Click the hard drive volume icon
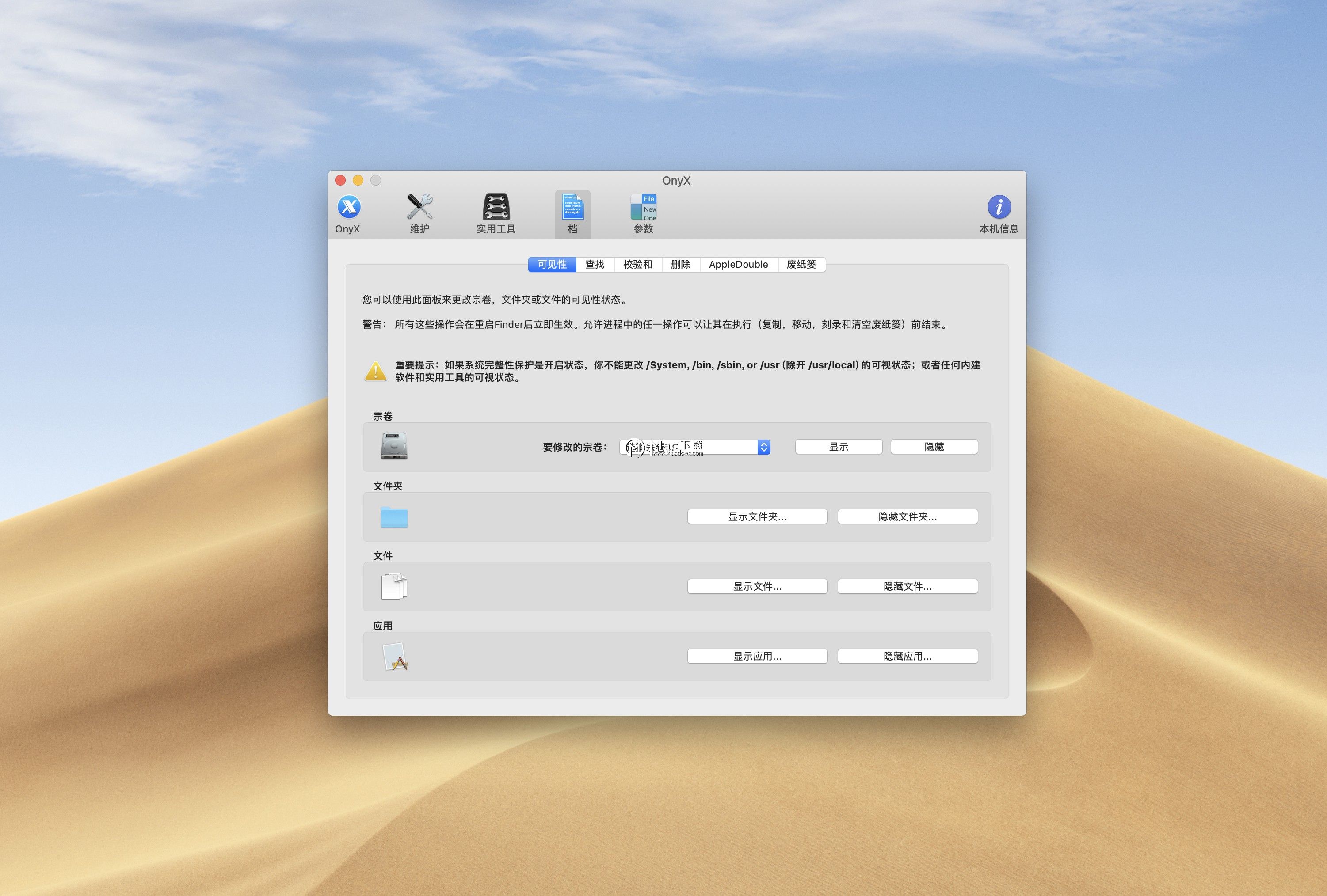This screenshot has width=1327, height=896. point(393,447)
